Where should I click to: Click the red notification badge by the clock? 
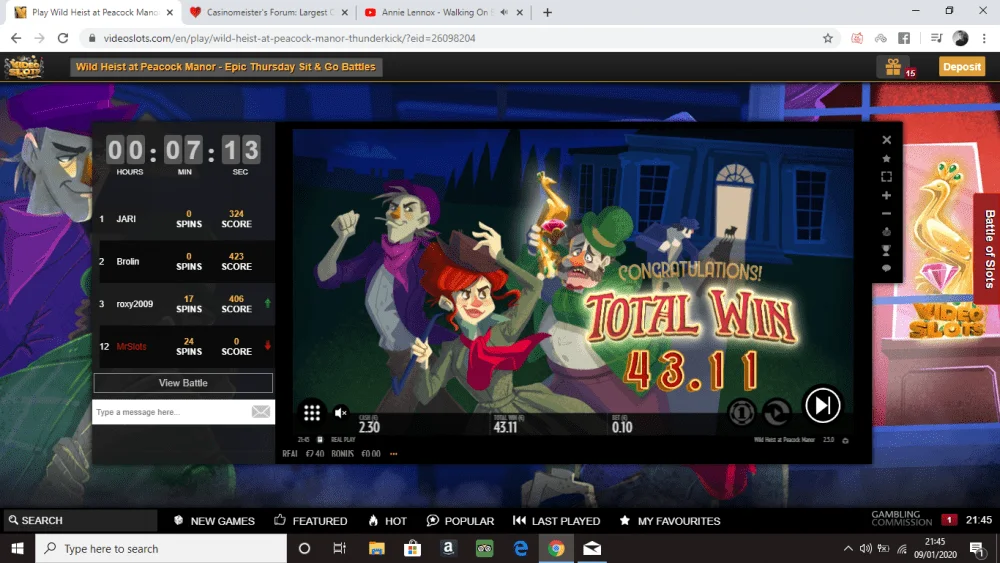pyautogui.click(x=949, y=520)
